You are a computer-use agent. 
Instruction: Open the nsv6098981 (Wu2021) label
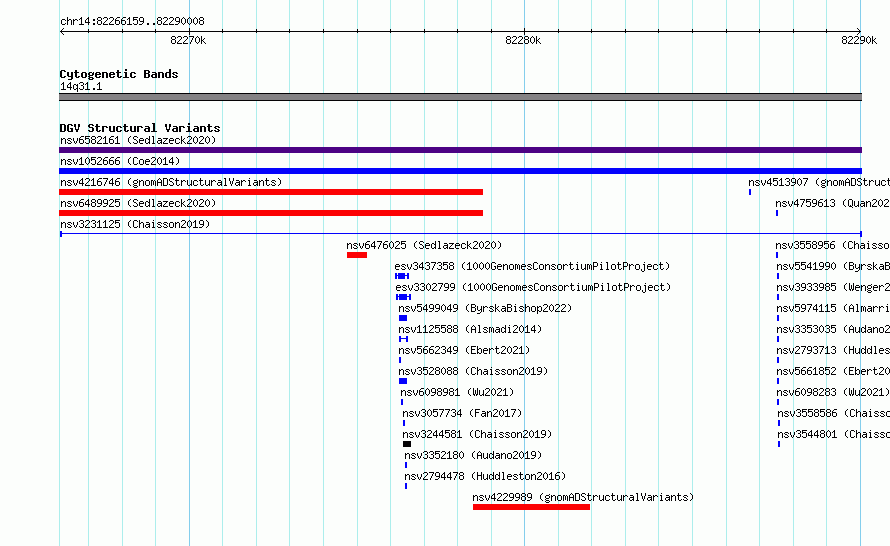(457, 392)
